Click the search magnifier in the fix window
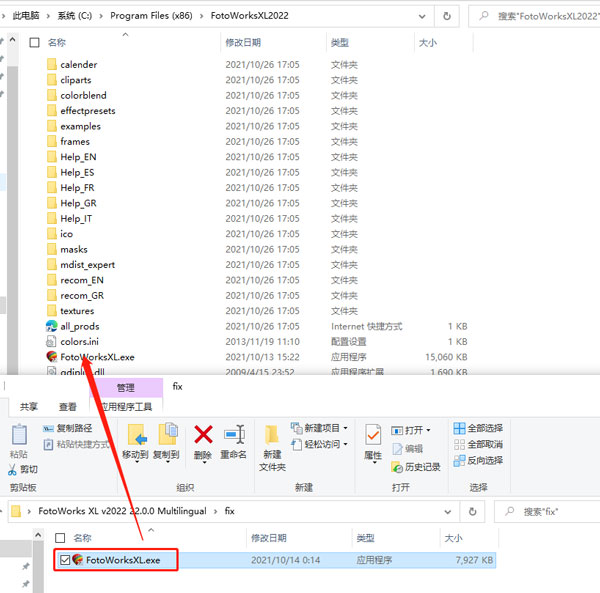The image size is (600, 593). pos(510,511)
